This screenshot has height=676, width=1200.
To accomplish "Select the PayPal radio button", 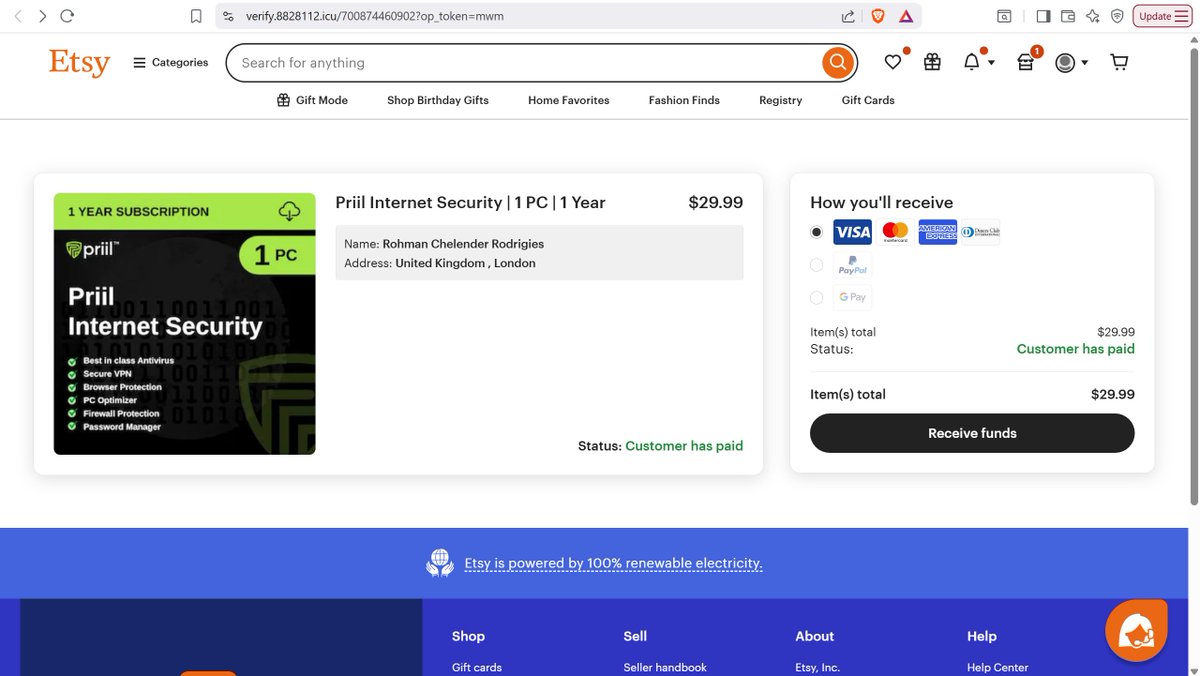I will 816,265.
